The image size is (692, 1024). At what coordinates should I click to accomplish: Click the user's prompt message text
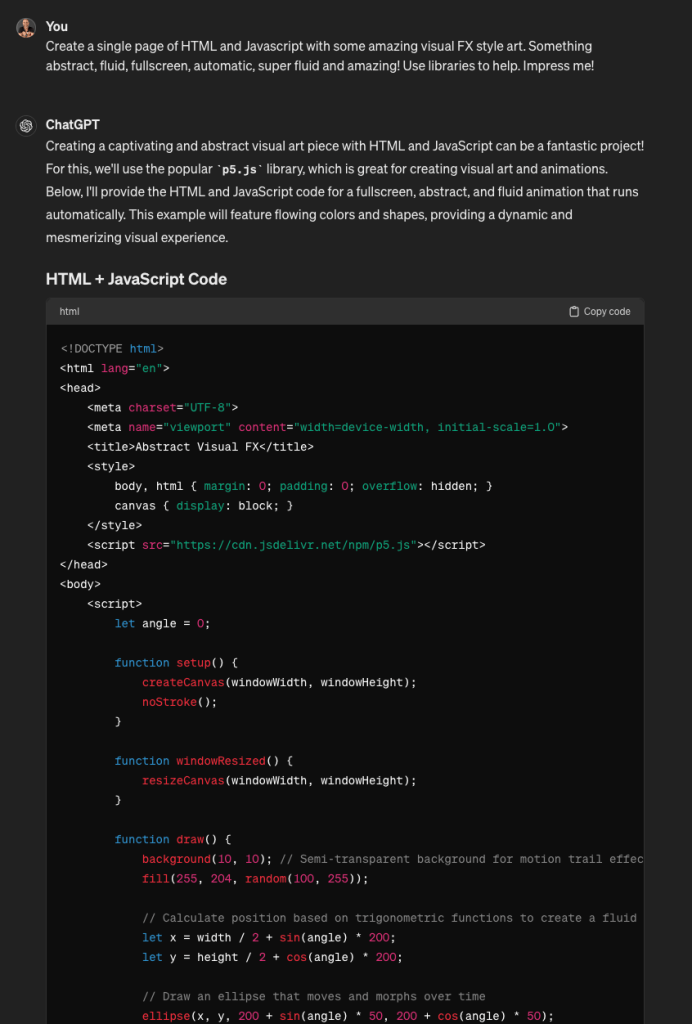pos(319,56)
